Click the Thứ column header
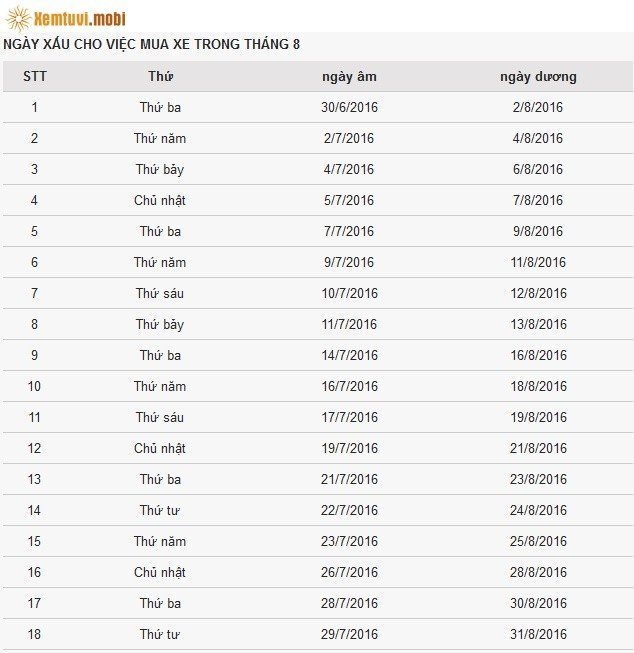 tap(160, 76)
